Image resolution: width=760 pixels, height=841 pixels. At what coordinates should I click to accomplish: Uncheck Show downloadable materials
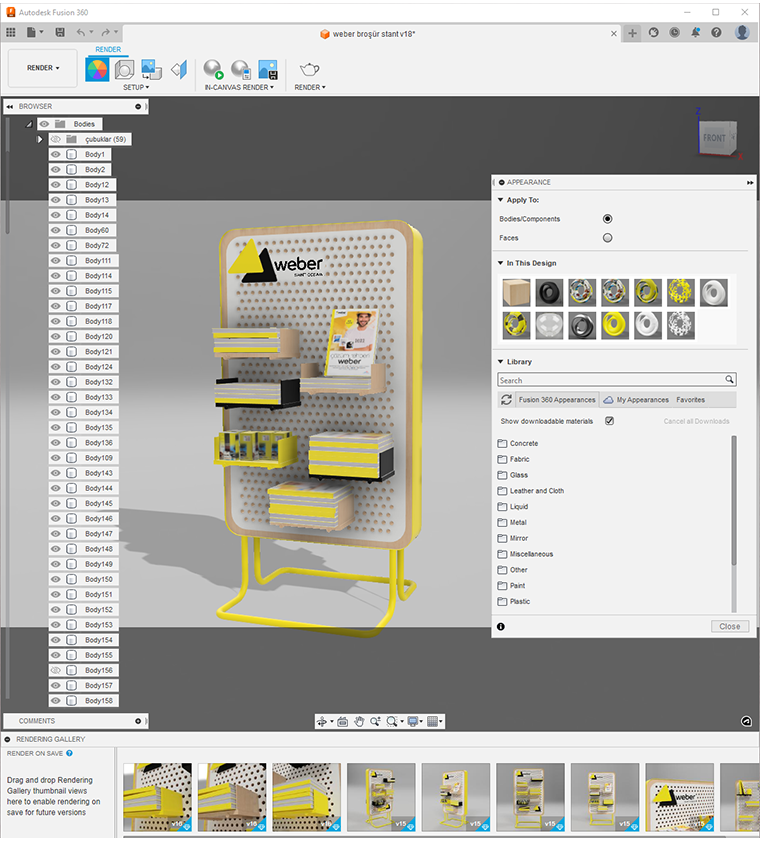pyautogui.click(x=609, y=421)
